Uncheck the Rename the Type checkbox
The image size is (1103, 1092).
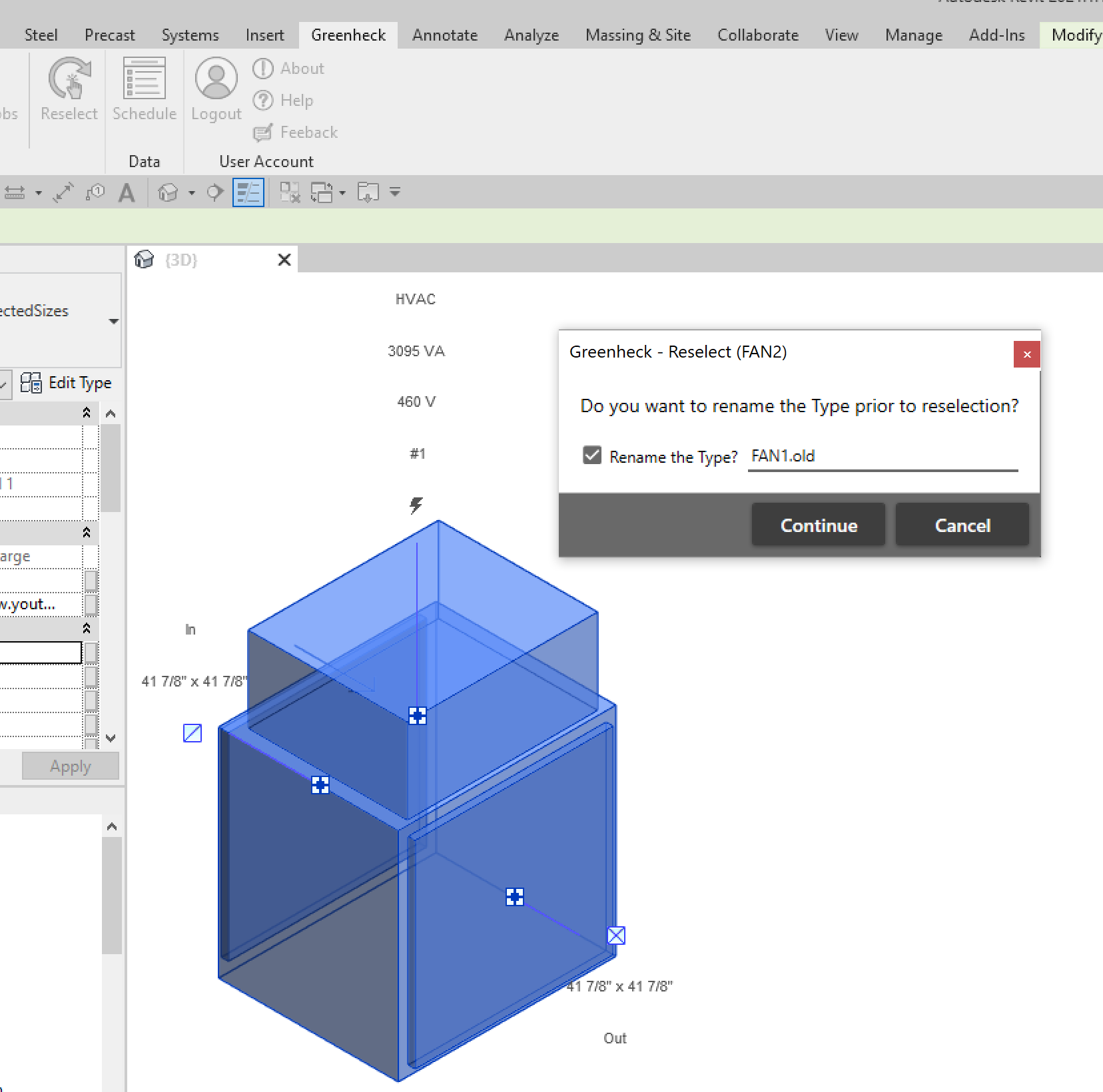pos(592,455)
